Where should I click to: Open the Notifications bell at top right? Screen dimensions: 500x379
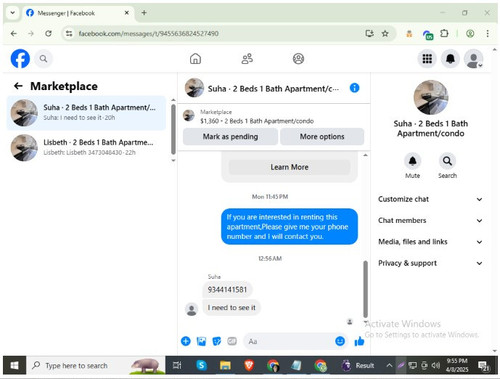click(x=450, y=59)
